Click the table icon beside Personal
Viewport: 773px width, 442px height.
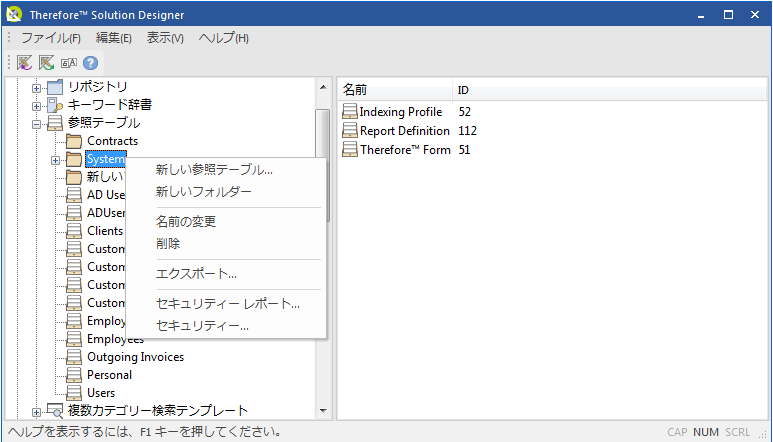point(74,375)
